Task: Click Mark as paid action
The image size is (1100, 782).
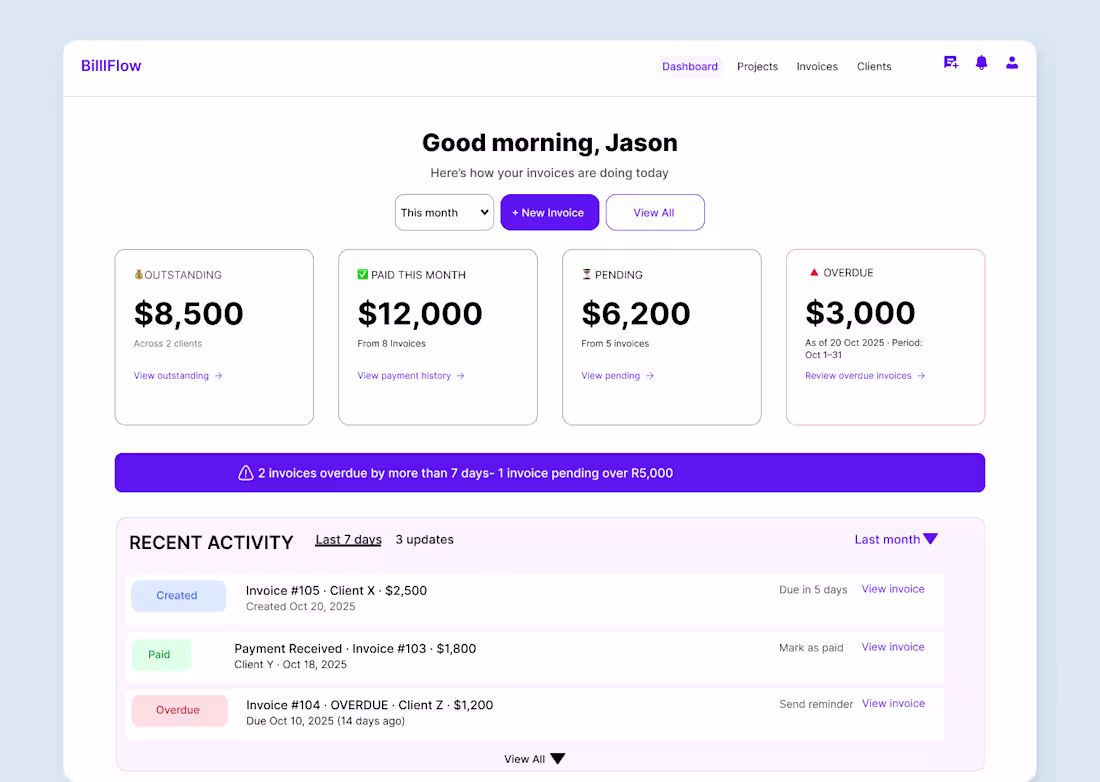Action: (x=811, y=647)
